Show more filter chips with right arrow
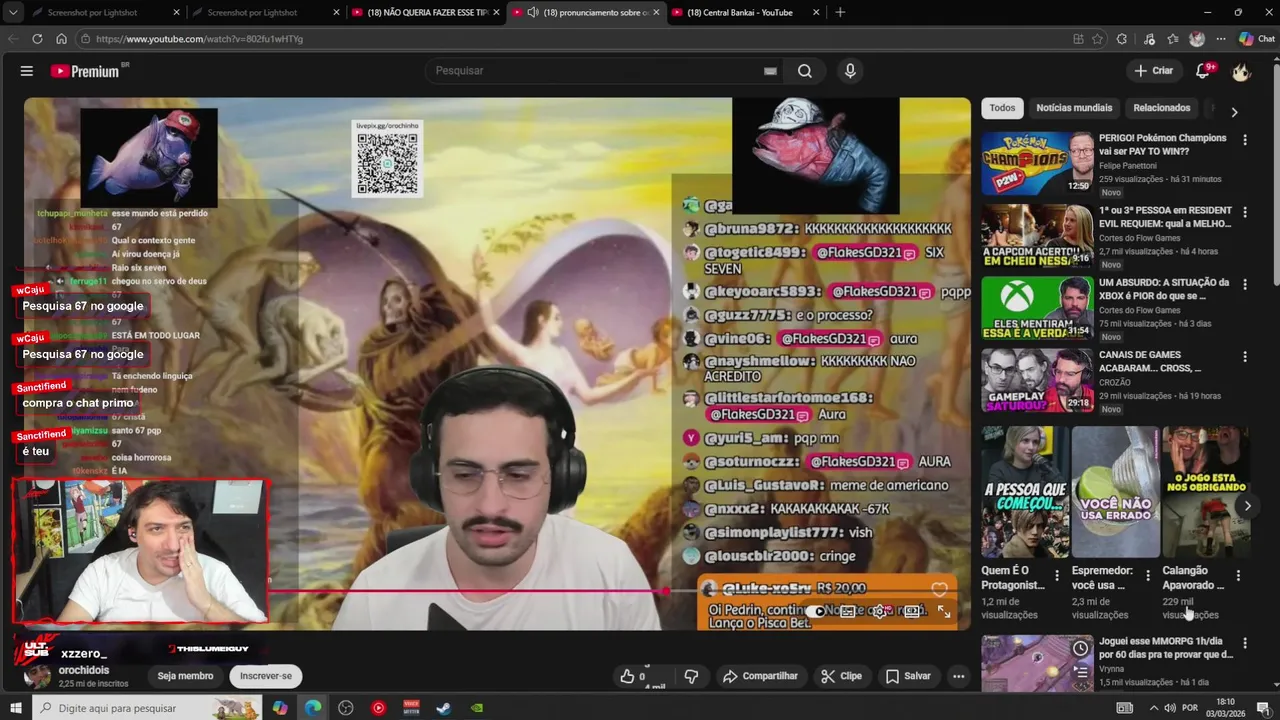 (1234, 112)
